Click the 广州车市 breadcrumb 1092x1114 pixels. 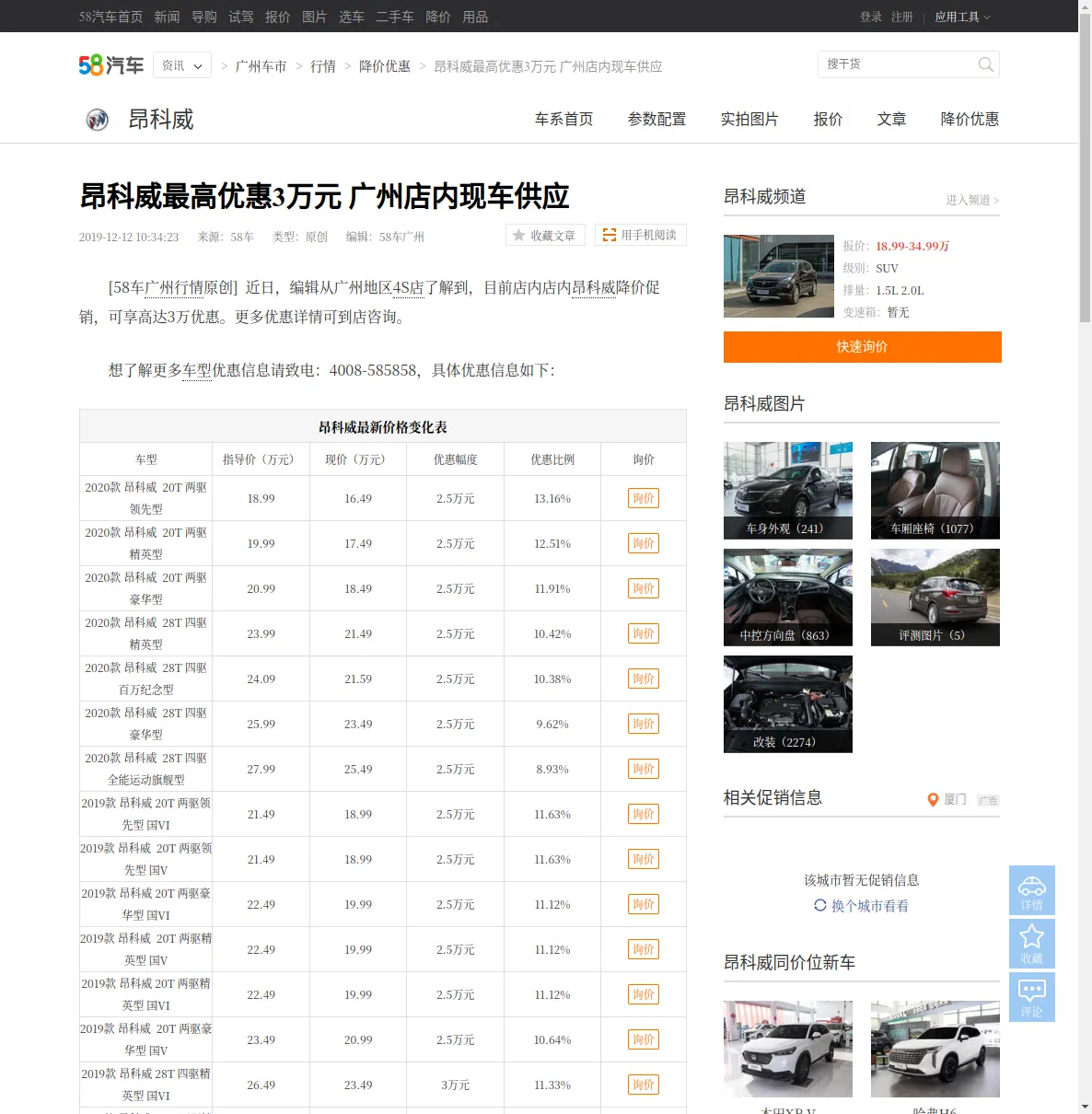click(261, 66)
